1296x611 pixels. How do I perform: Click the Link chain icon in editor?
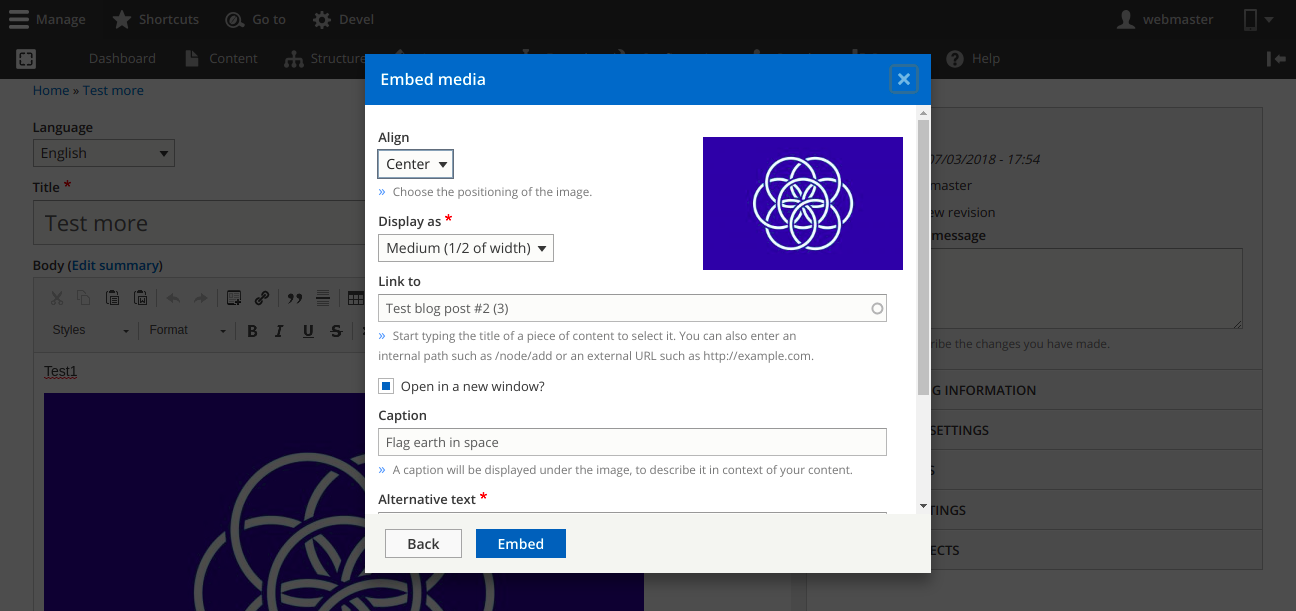click(x=261, y=298)
